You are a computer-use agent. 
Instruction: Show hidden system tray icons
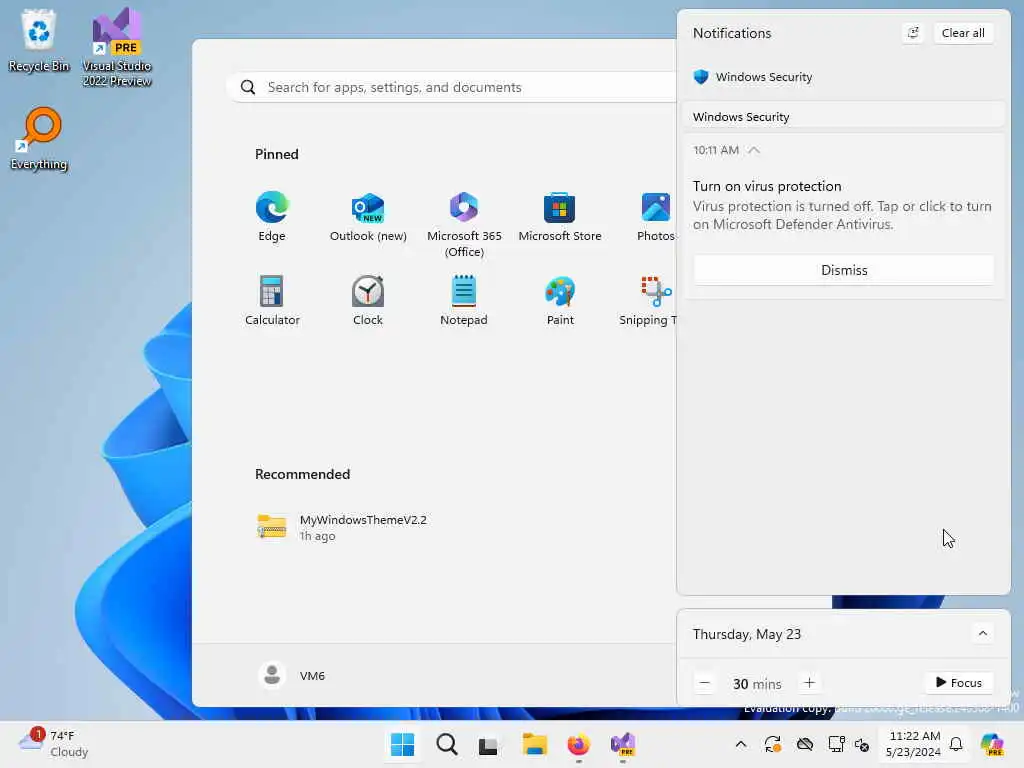point(741,744)
